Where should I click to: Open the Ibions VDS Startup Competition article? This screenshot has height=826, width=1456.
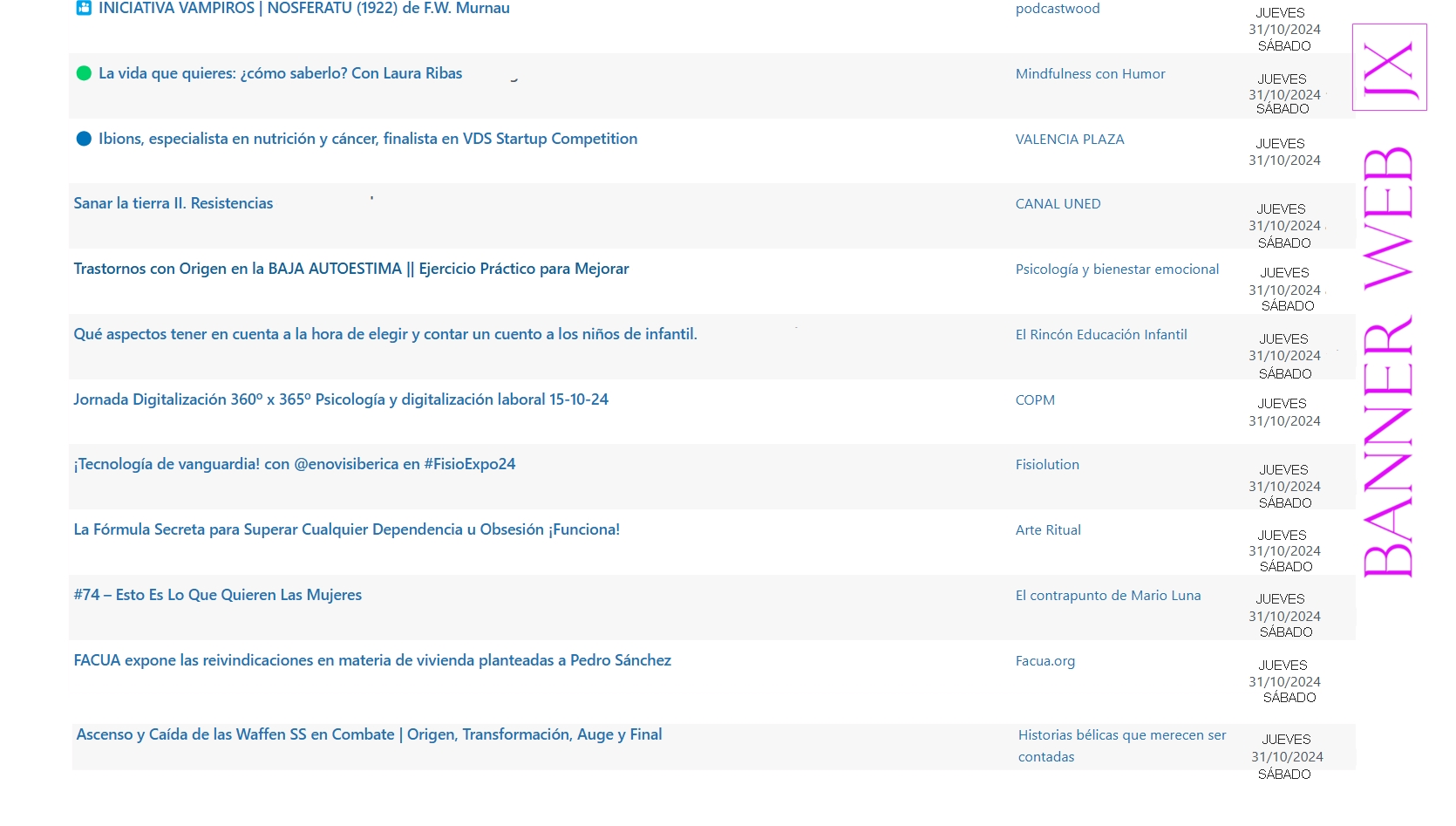pos(367,139)
